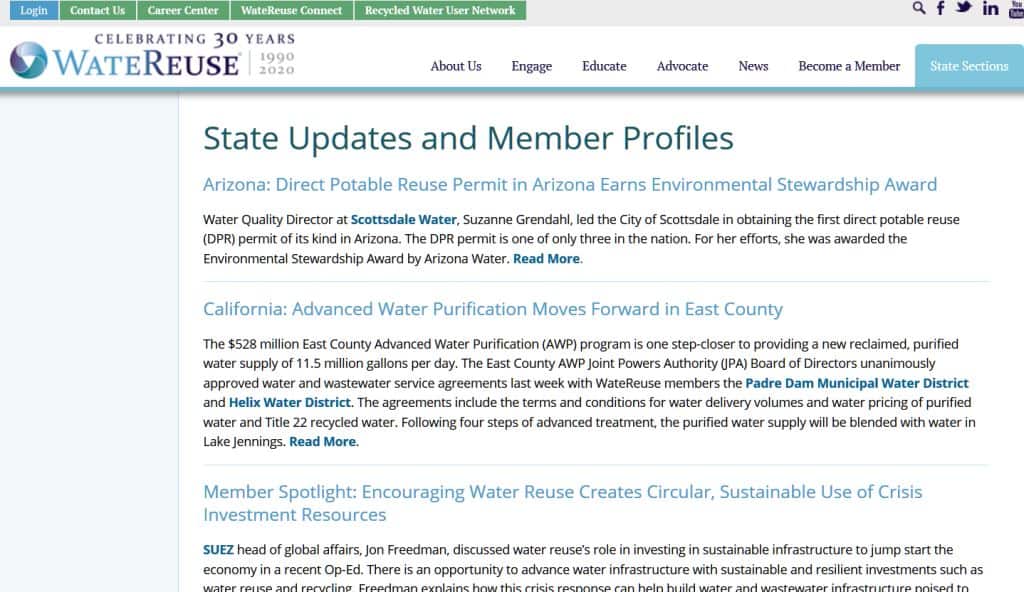Open the Engage menu
Screen dimensions: 1024x592
(531, 66)
